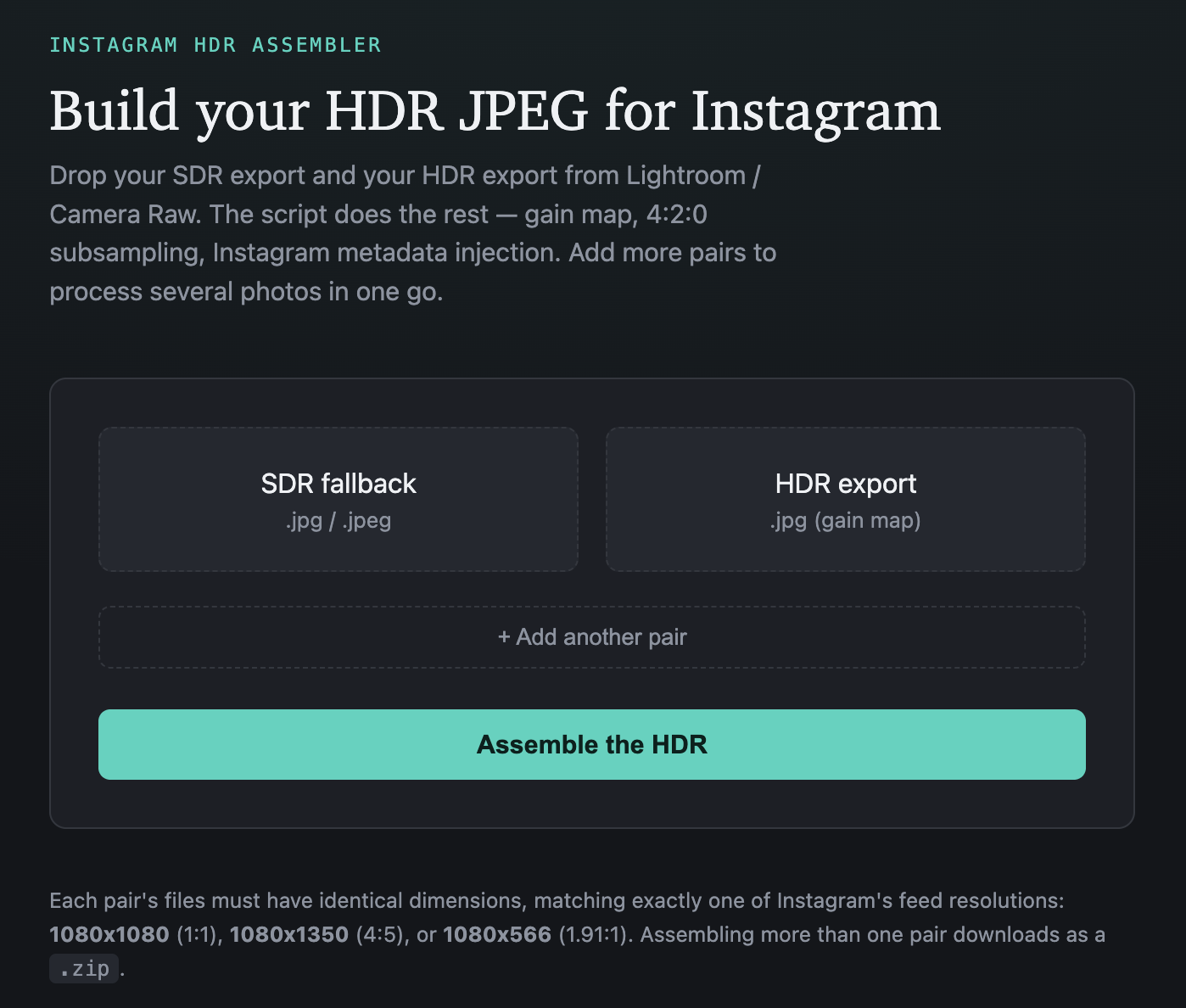
Task: Click the 'Build your HDR JPEG for Instagram' title
Action: coord(495,111)
